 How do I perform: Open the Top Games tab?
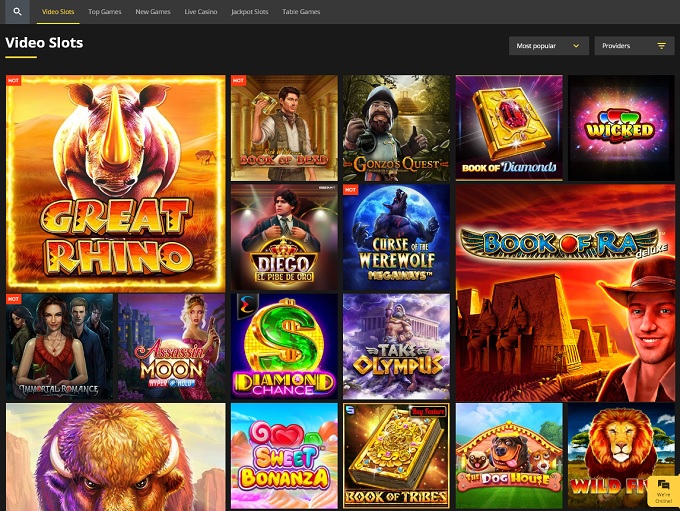104,12
